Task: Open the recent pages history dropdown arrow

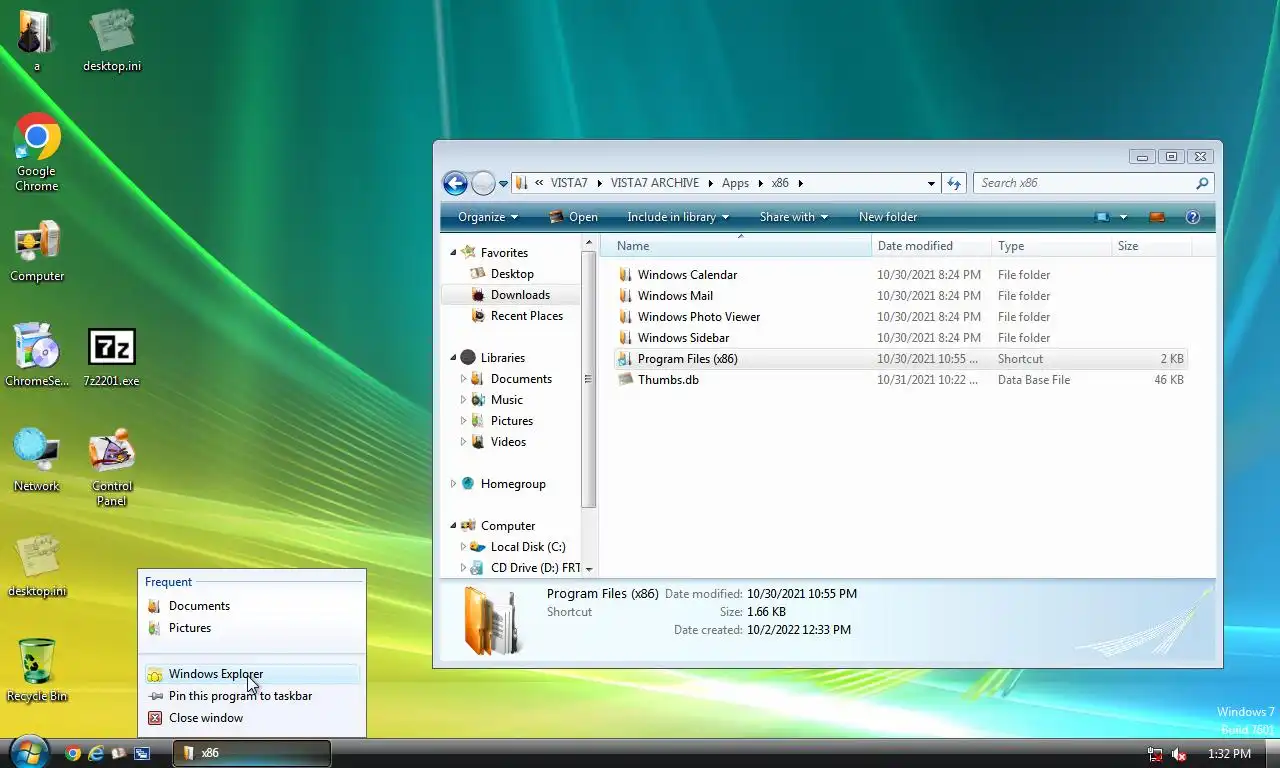Action: point(504,184)
